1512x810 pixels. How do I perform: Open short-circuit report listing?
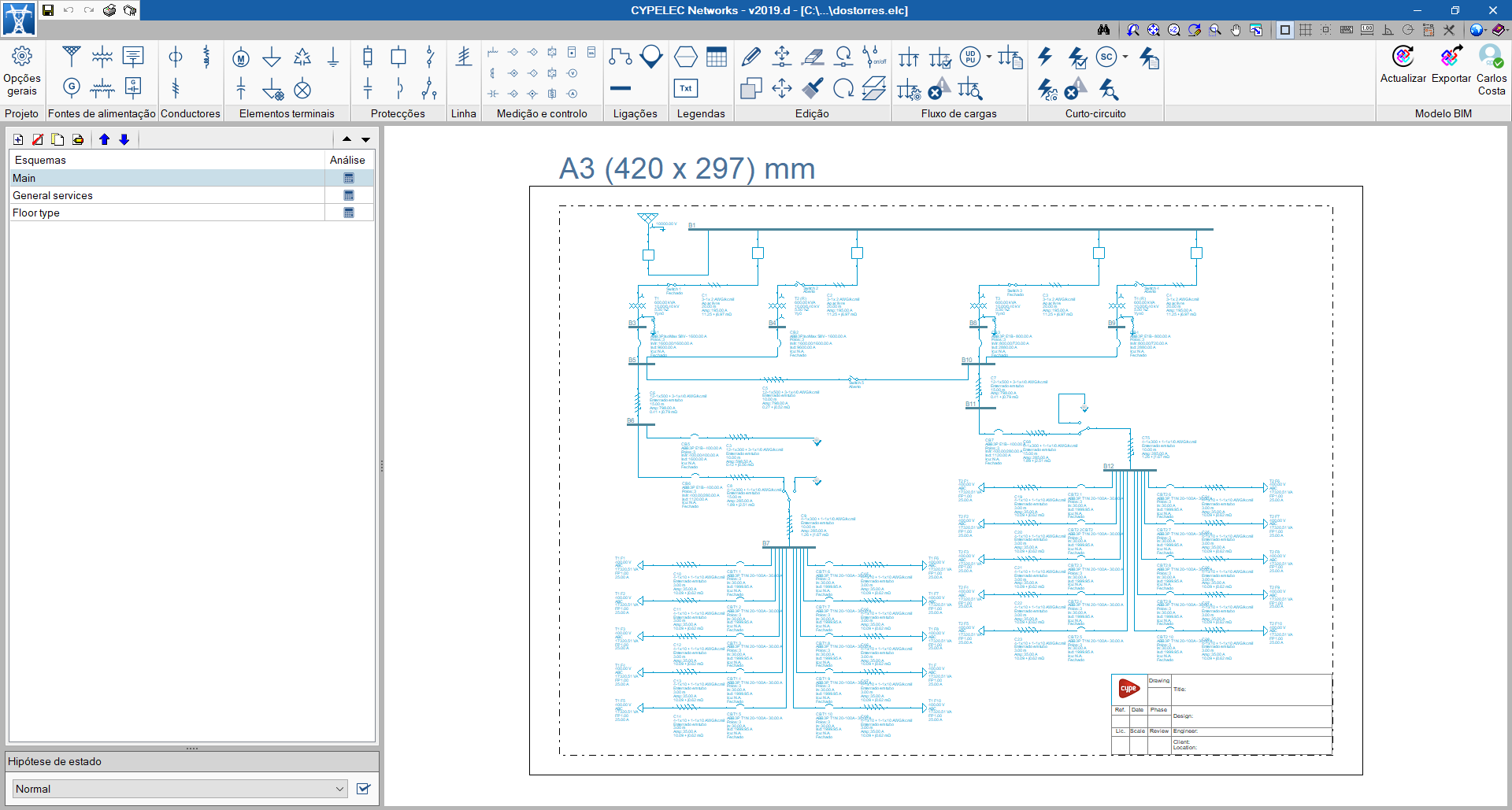tap(1149, 57)
